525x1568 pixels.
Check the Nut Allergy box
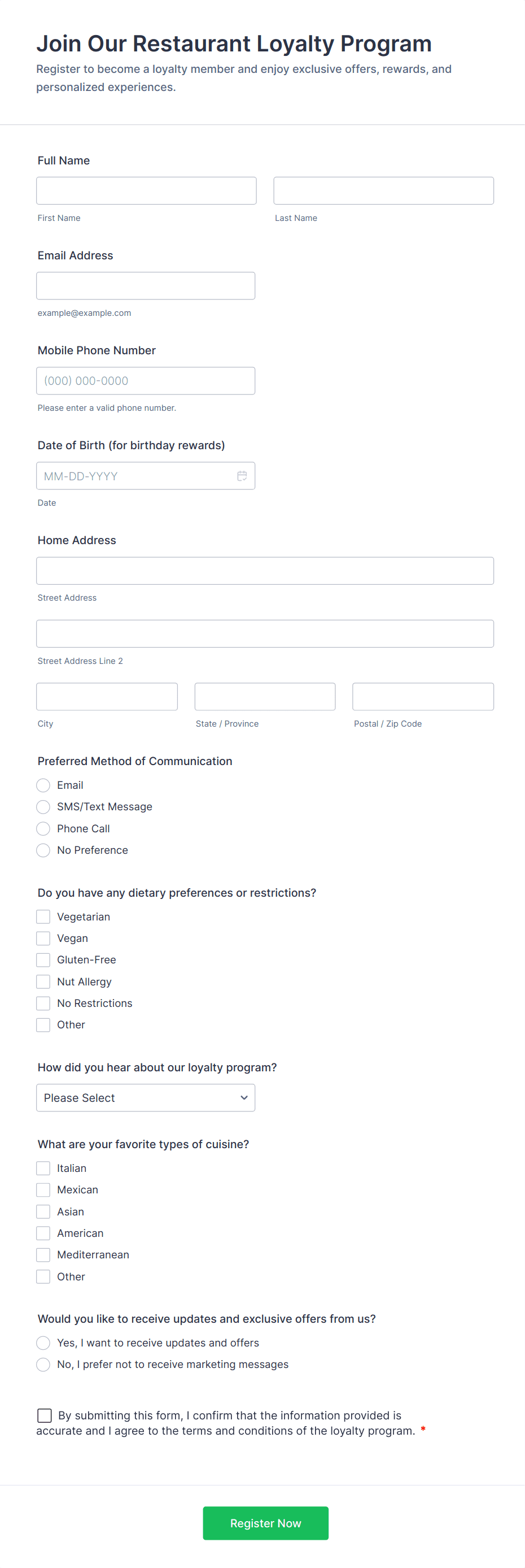[x=43, y=981]
